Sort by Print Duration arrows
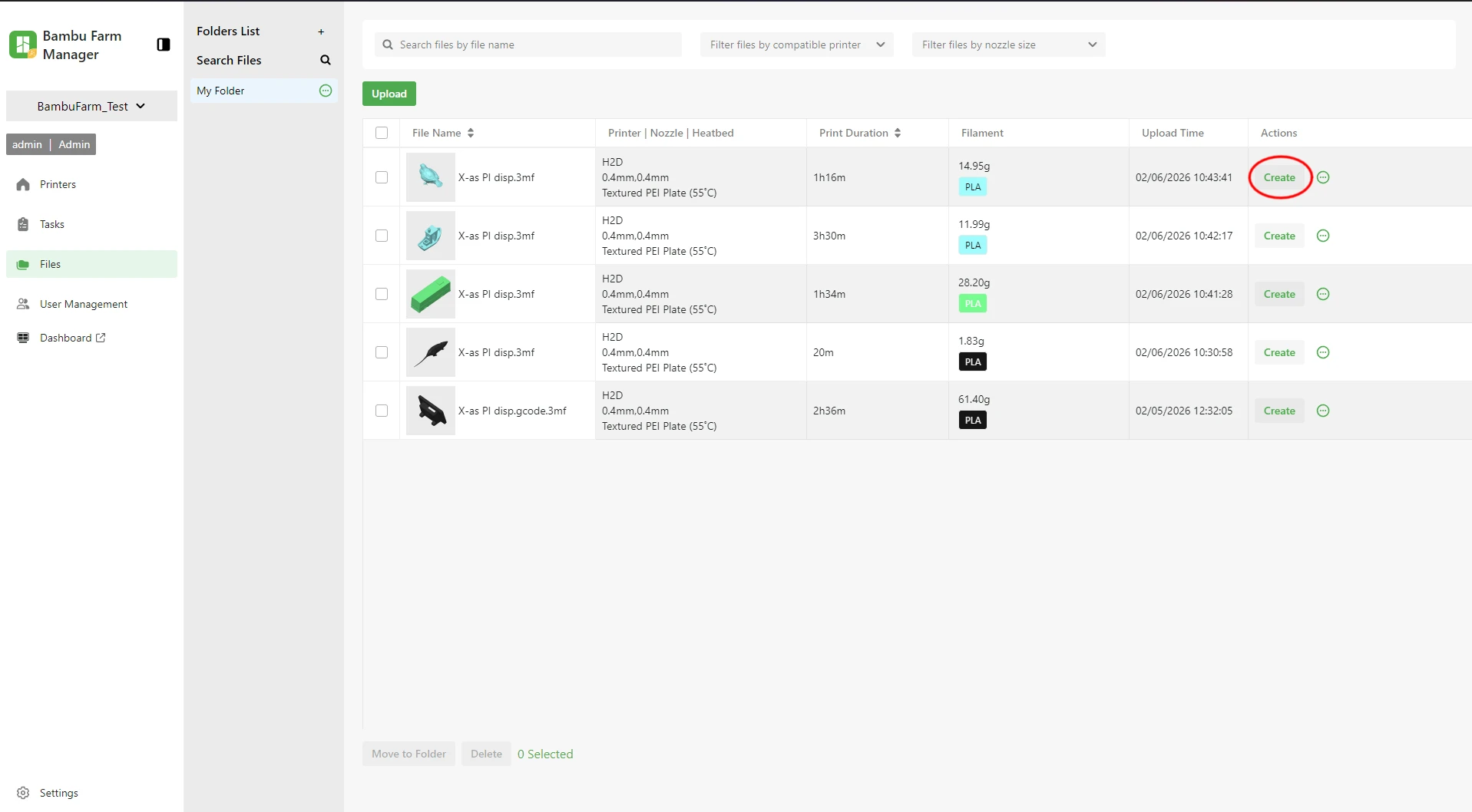The image size is (1472, 812). coord(898,133)
